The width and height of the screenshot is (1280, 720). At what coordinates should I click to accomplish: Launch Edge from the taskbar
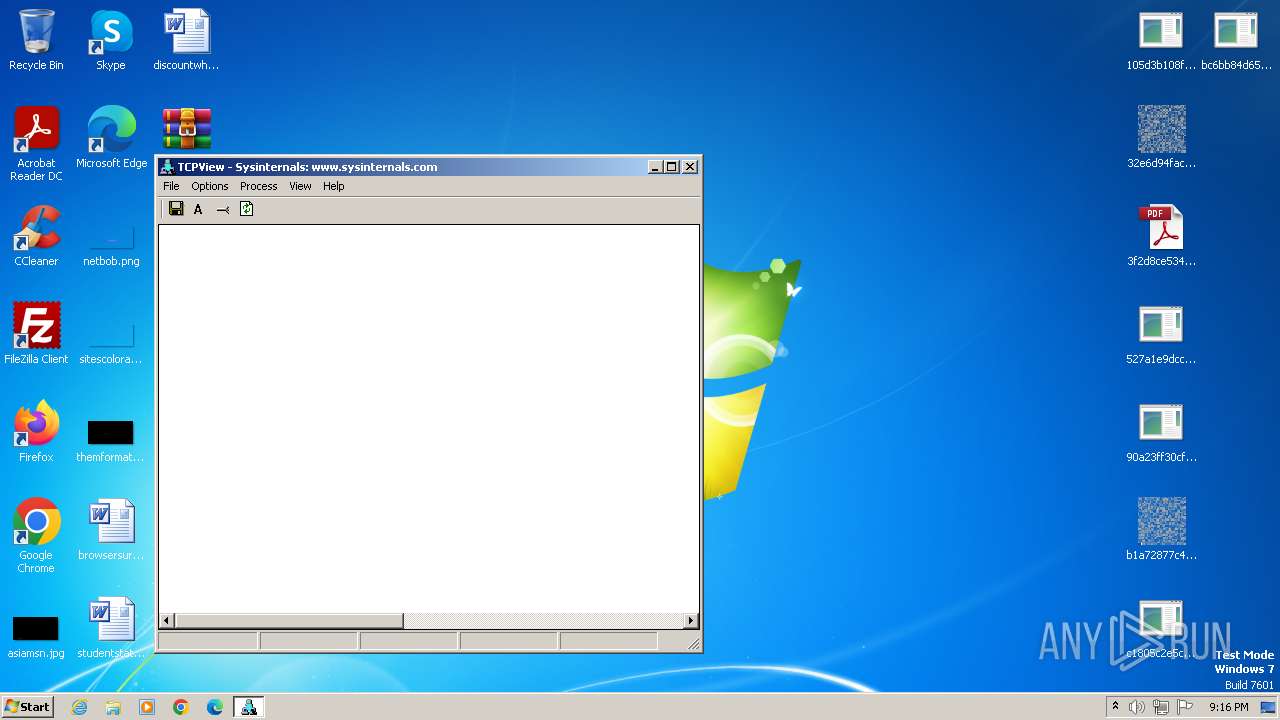[x=215, y=707]
